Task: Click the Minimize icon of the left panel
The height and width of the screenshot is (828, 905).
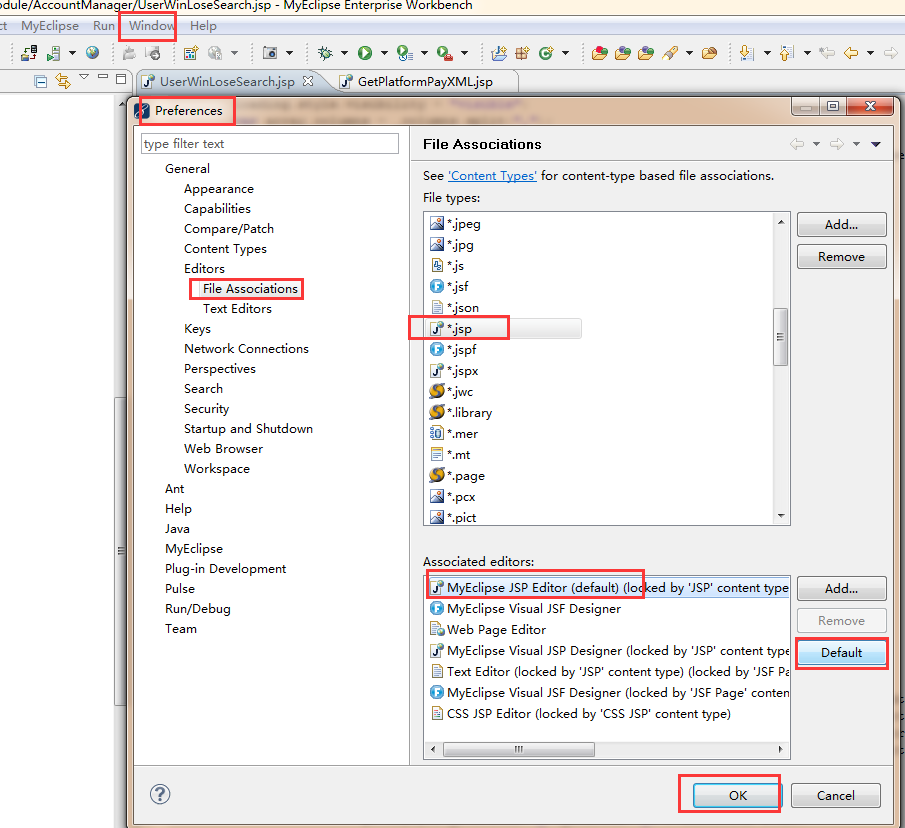Action: coord(103,77)
